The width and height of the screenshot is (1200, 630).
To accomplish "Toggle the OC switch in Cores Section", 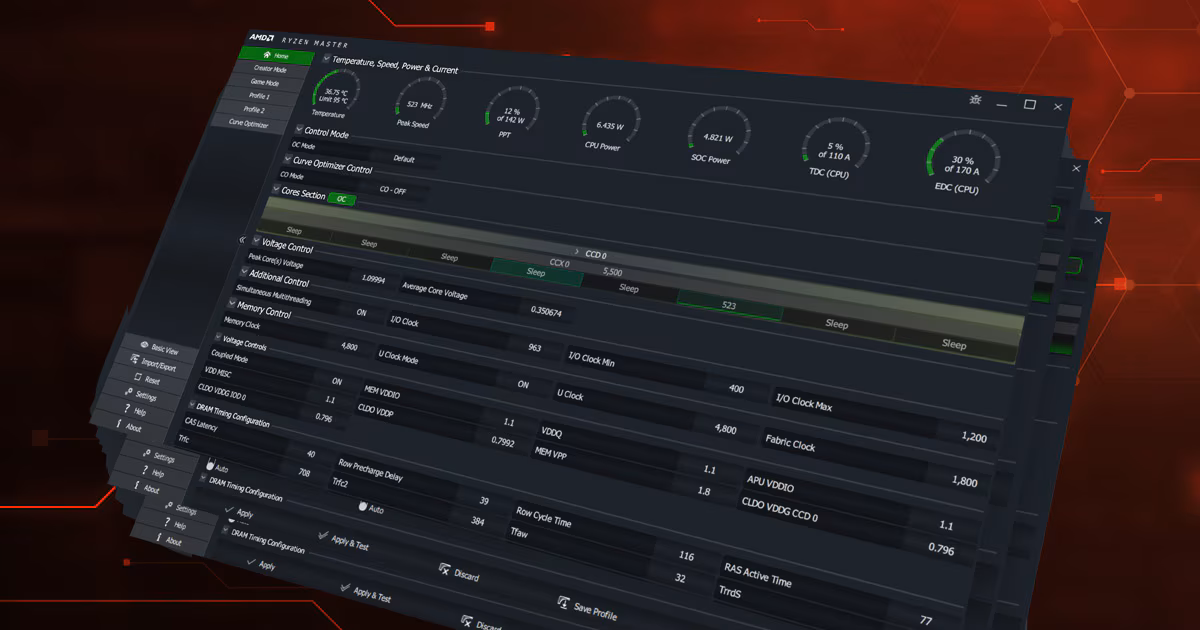I will tap(341, 198).
